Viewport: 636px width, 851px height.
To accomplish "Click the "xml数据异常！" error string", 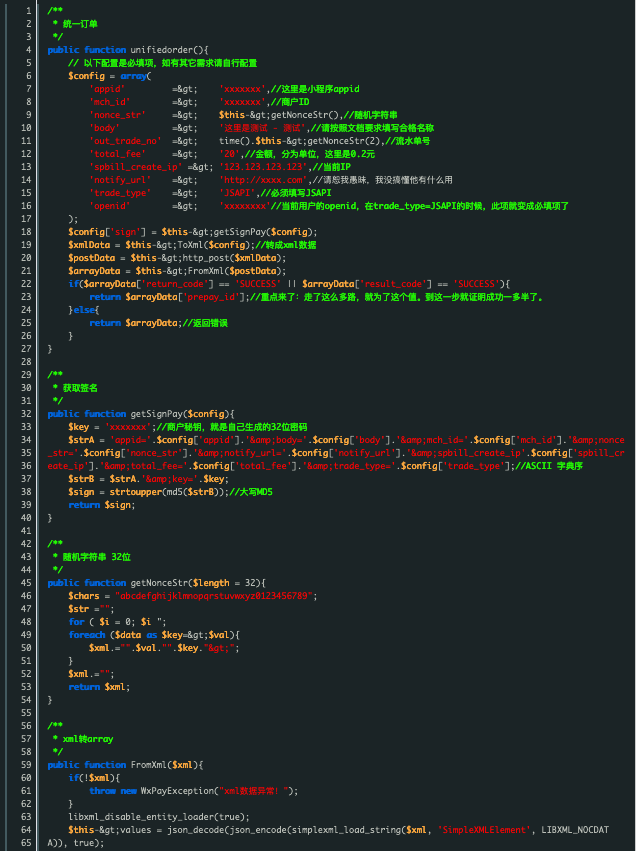I will click(x=256, y=791).
